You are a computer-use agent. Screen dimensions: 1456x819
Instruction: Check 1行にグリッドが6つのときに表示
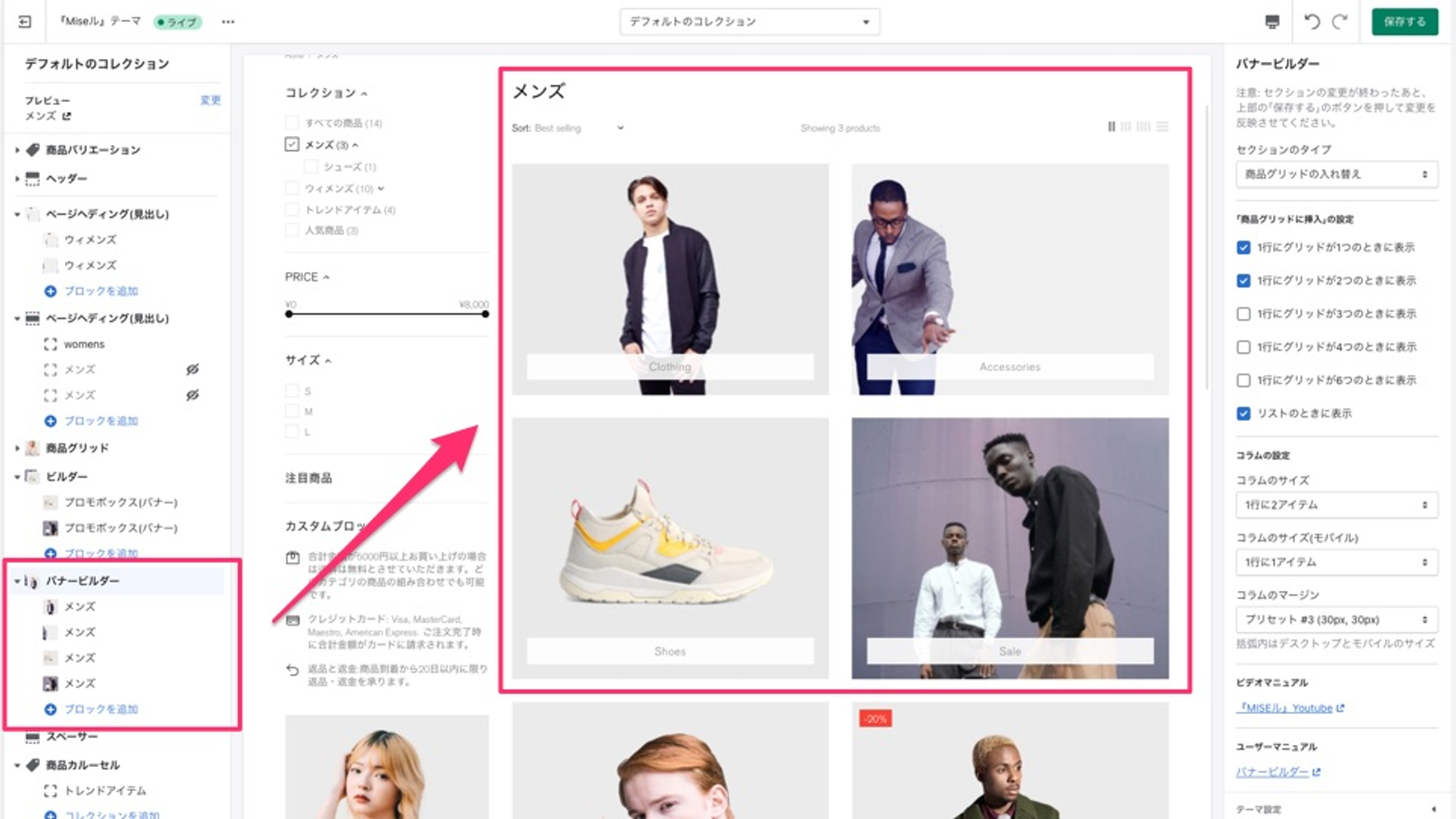(1244, 381)
